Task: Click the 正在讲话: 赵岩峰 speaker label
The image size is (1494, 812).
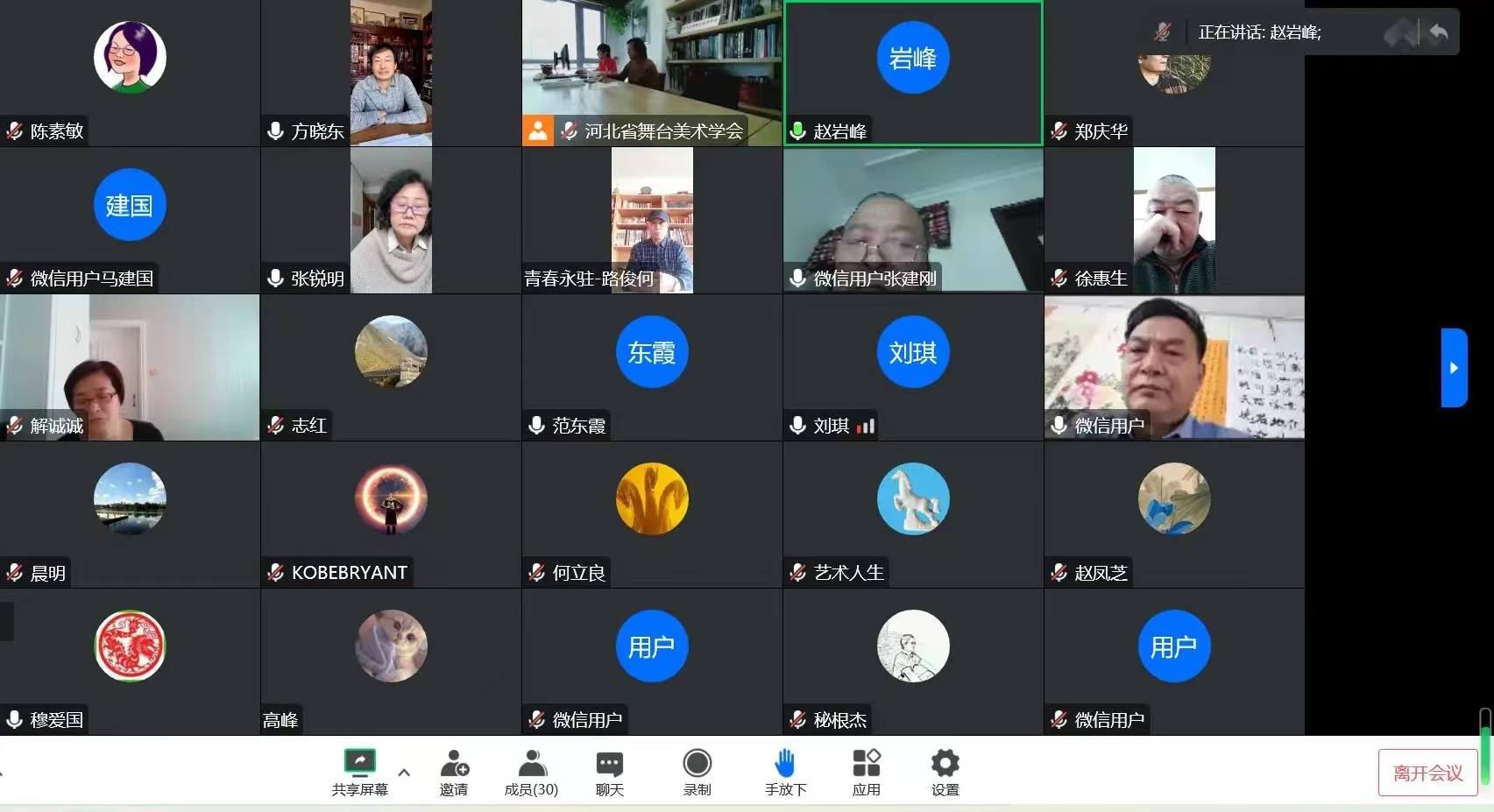Action: (x=1259, y=32)
